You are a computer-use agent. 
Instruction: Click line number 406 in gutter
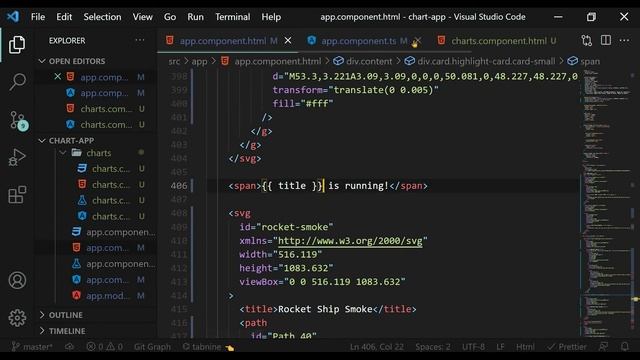(x=179, y=186)
